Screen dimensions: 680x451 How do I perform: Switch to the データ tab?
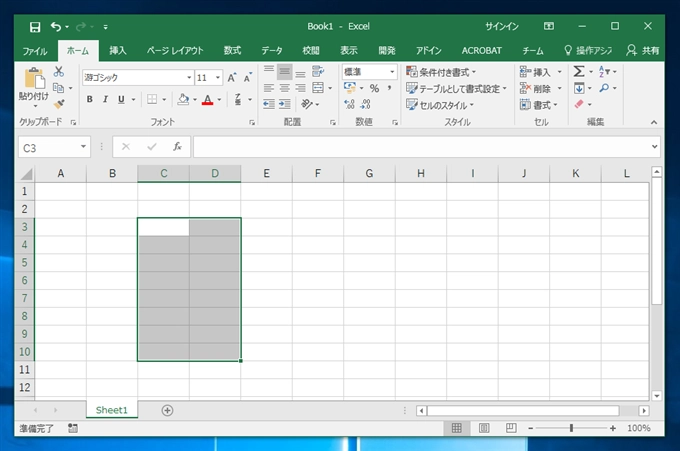point(271,51)
